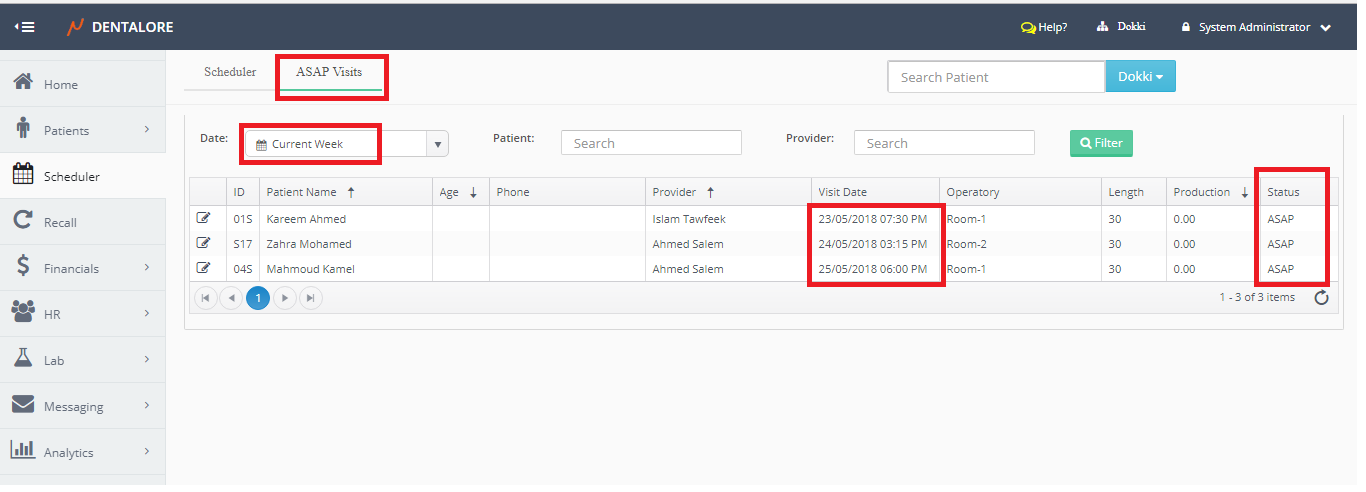This screenshot has width=1366, height=492.
Task: Go to the last page of results
Action: point(311,297)
